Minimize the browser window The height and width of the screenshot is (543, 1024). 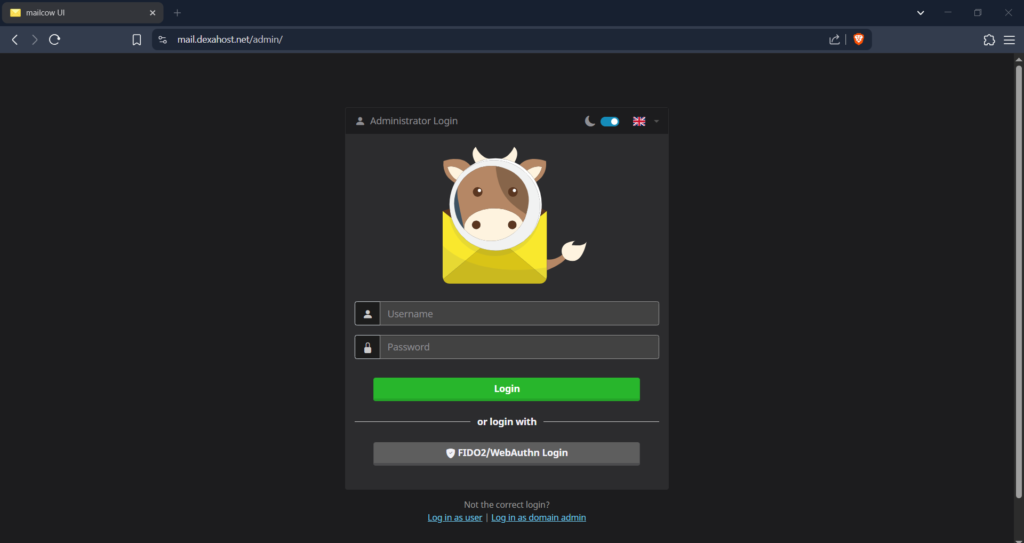pos(948,12)
